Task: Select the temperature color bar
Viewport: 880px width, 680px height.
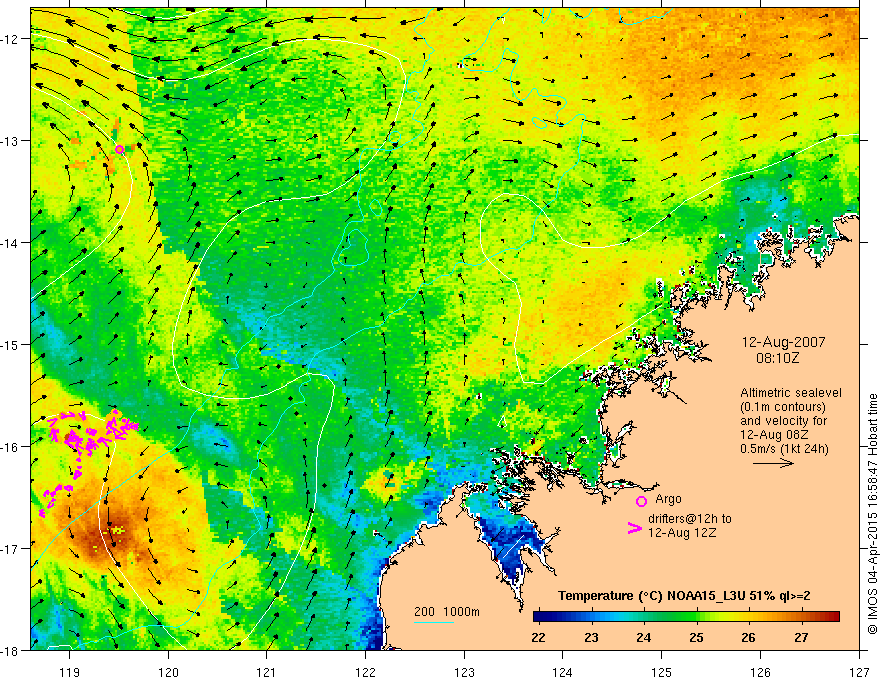Action: coord(686,616)
